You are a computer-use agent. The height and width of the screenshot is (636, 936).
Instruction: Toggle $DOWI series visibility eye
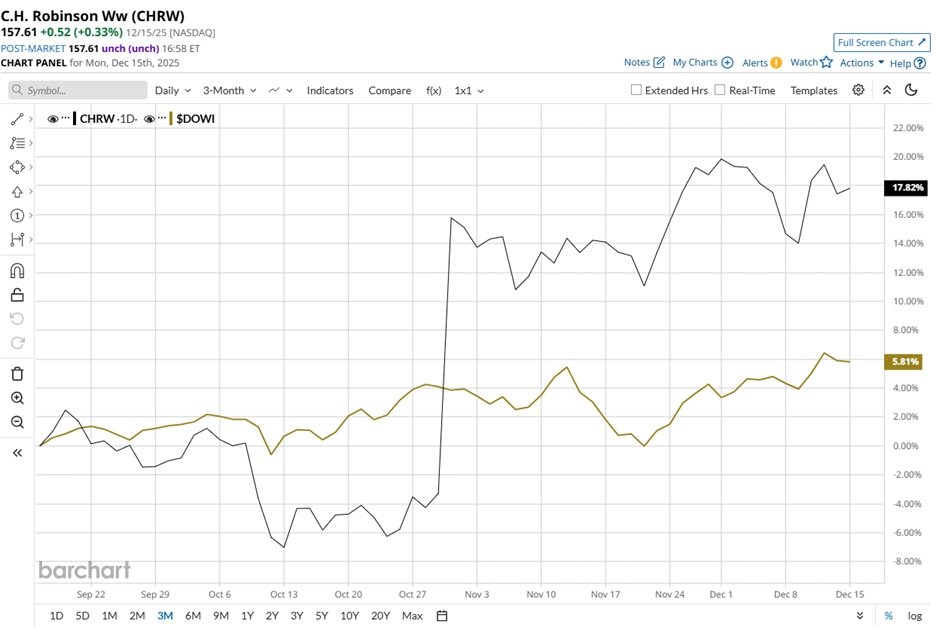point(149,119)
